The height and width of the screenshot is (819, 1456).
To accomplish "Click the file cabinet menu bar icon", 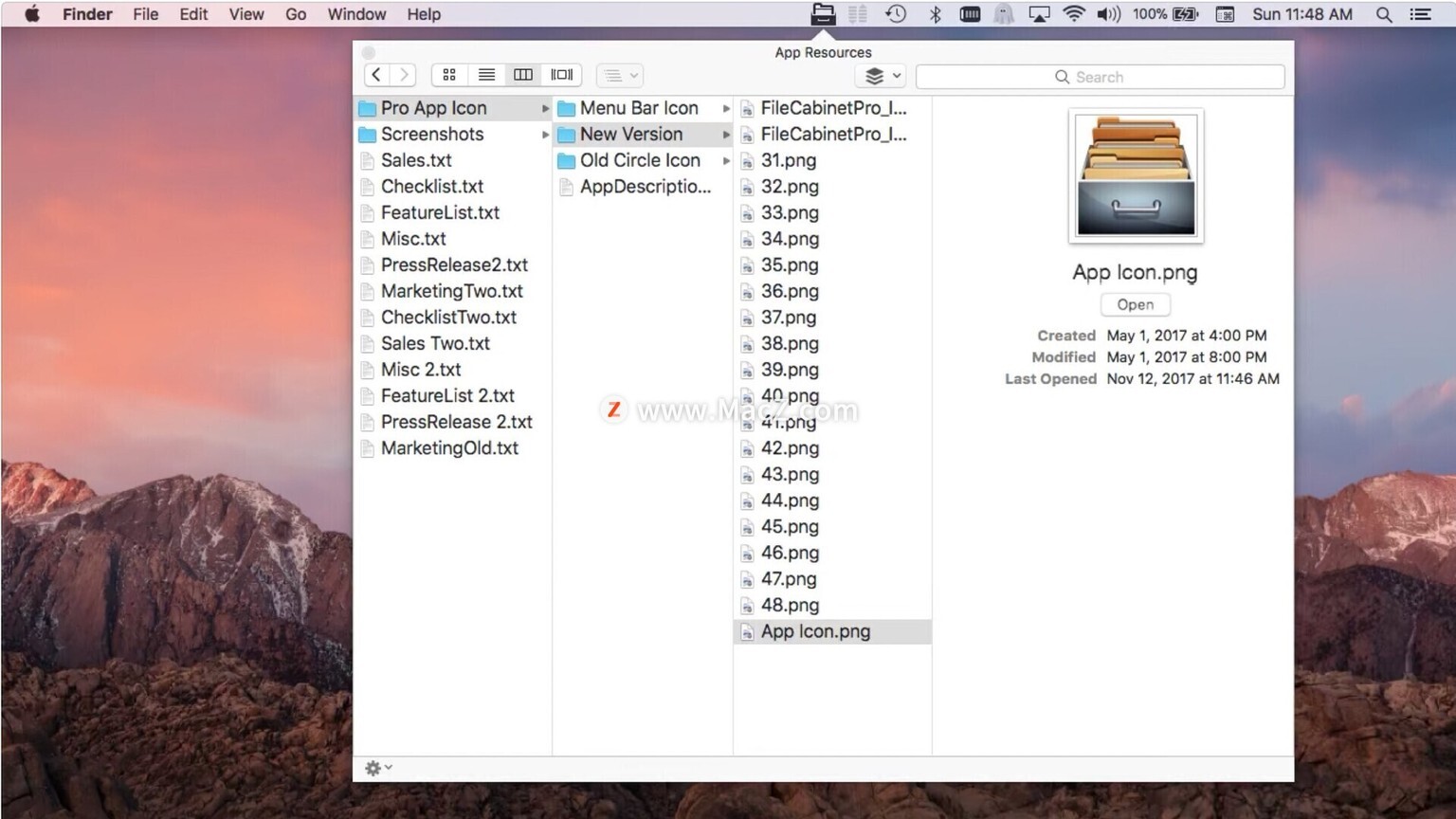I will tap(823, 14).
